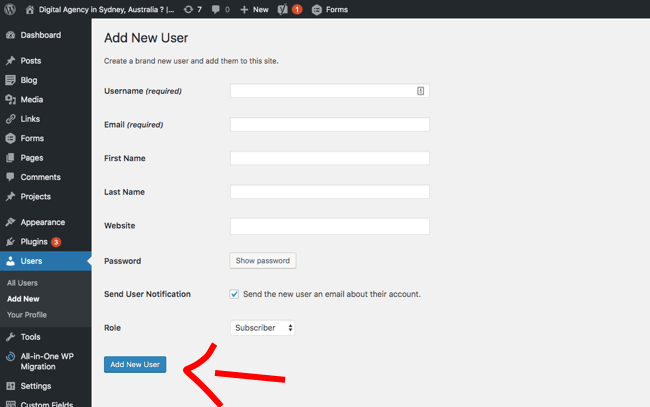
Task: Click Projects pin icon in sidebar
Action: pos(10,196)
